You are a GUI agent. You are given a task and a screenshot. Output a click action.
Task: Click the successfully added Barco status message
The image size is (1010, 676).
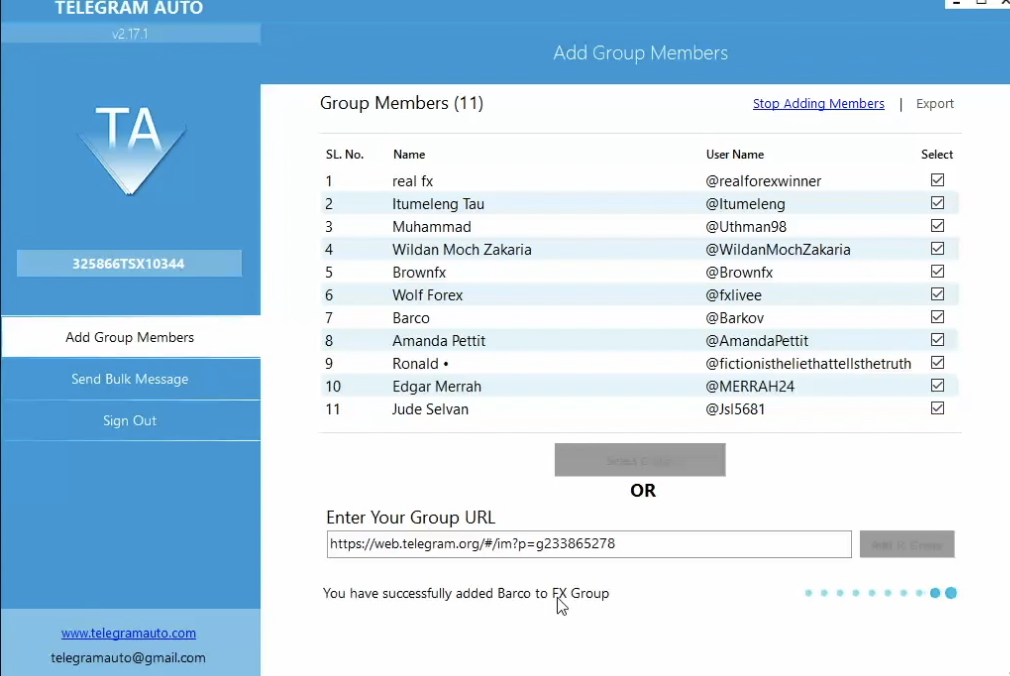tap(466, 594)
